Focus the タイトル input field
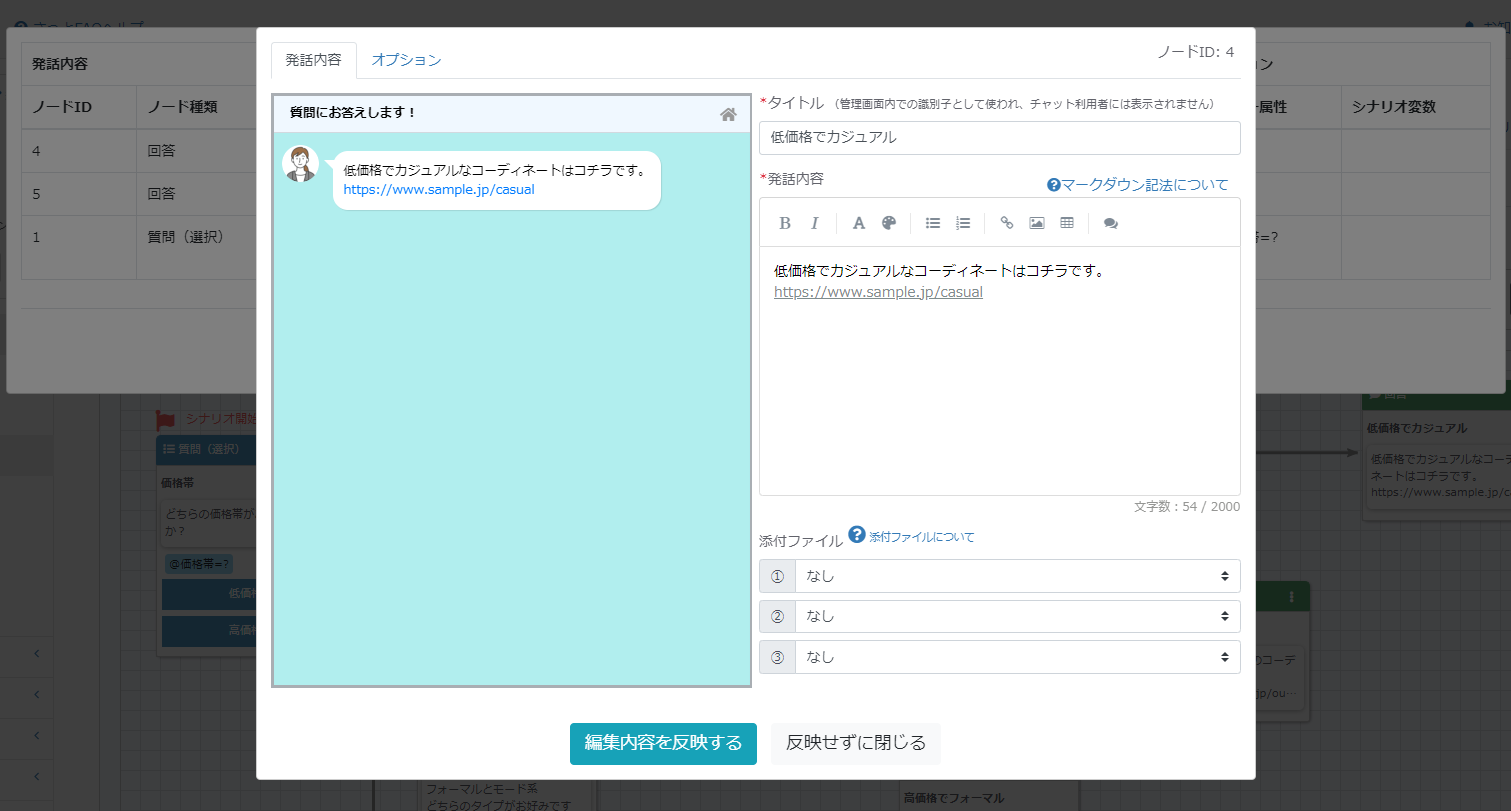The height and width of the screenshot is (811, 1511). [x=1000, y=138]
